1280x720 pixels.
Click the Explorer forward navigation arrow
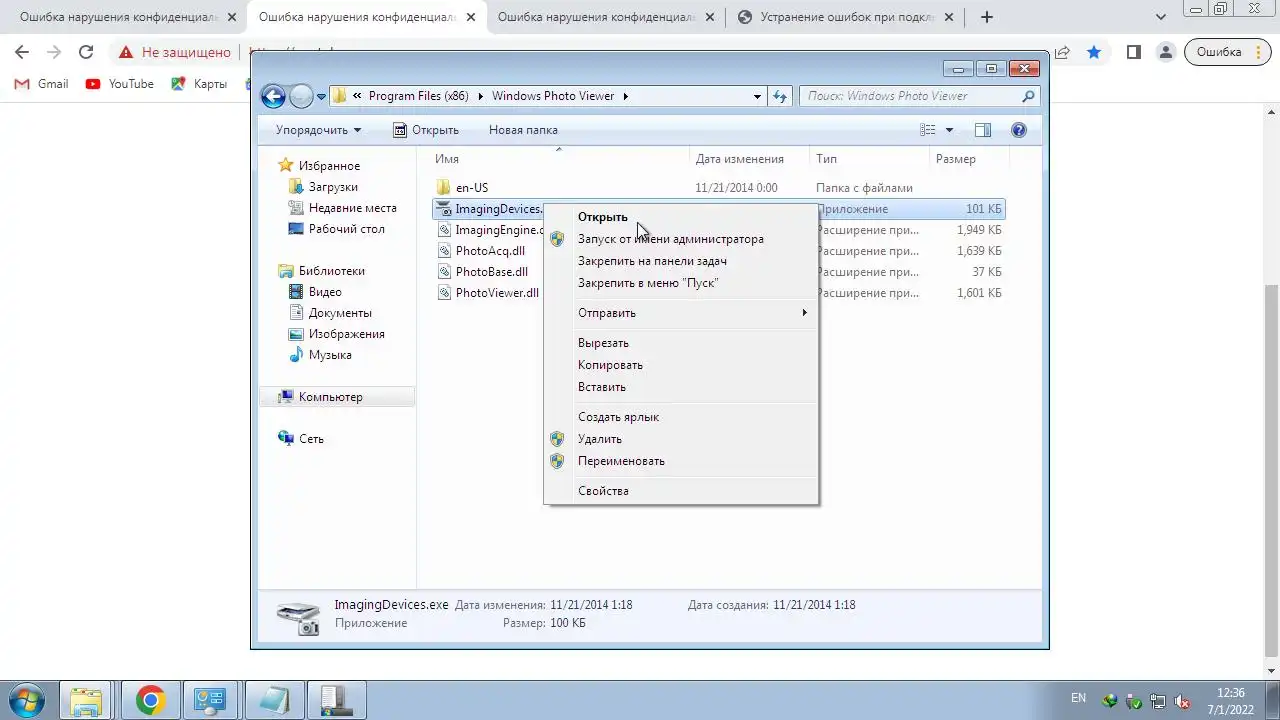pos(301,96)
